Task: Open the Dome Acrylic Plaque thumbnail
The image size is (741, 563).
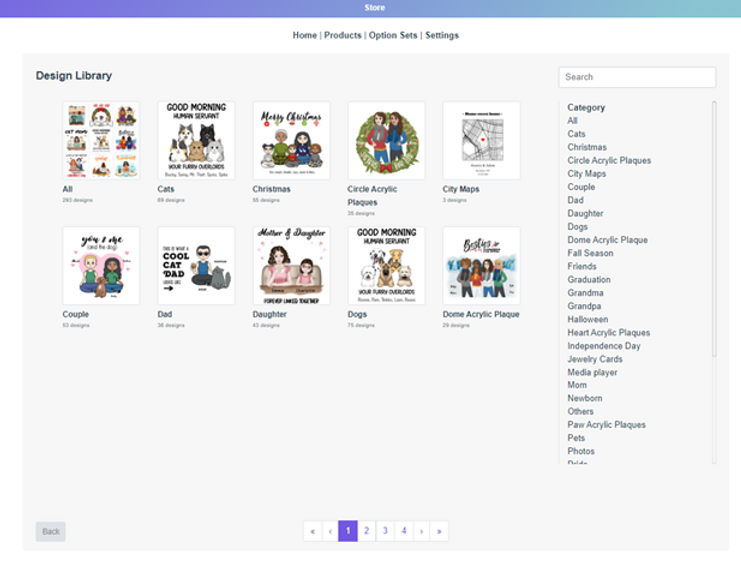Action: coord(482,266)
